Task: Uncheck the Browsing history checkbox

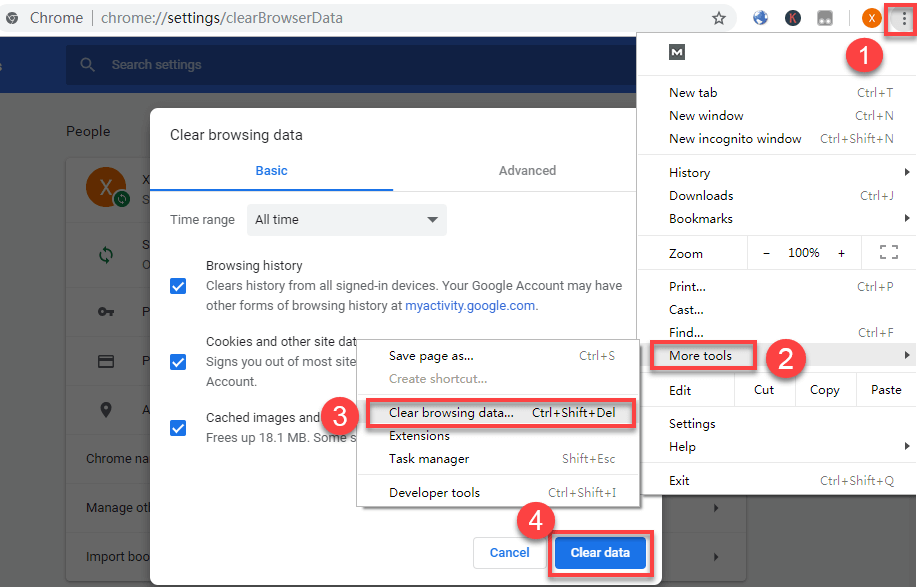Action: [178, 286]
